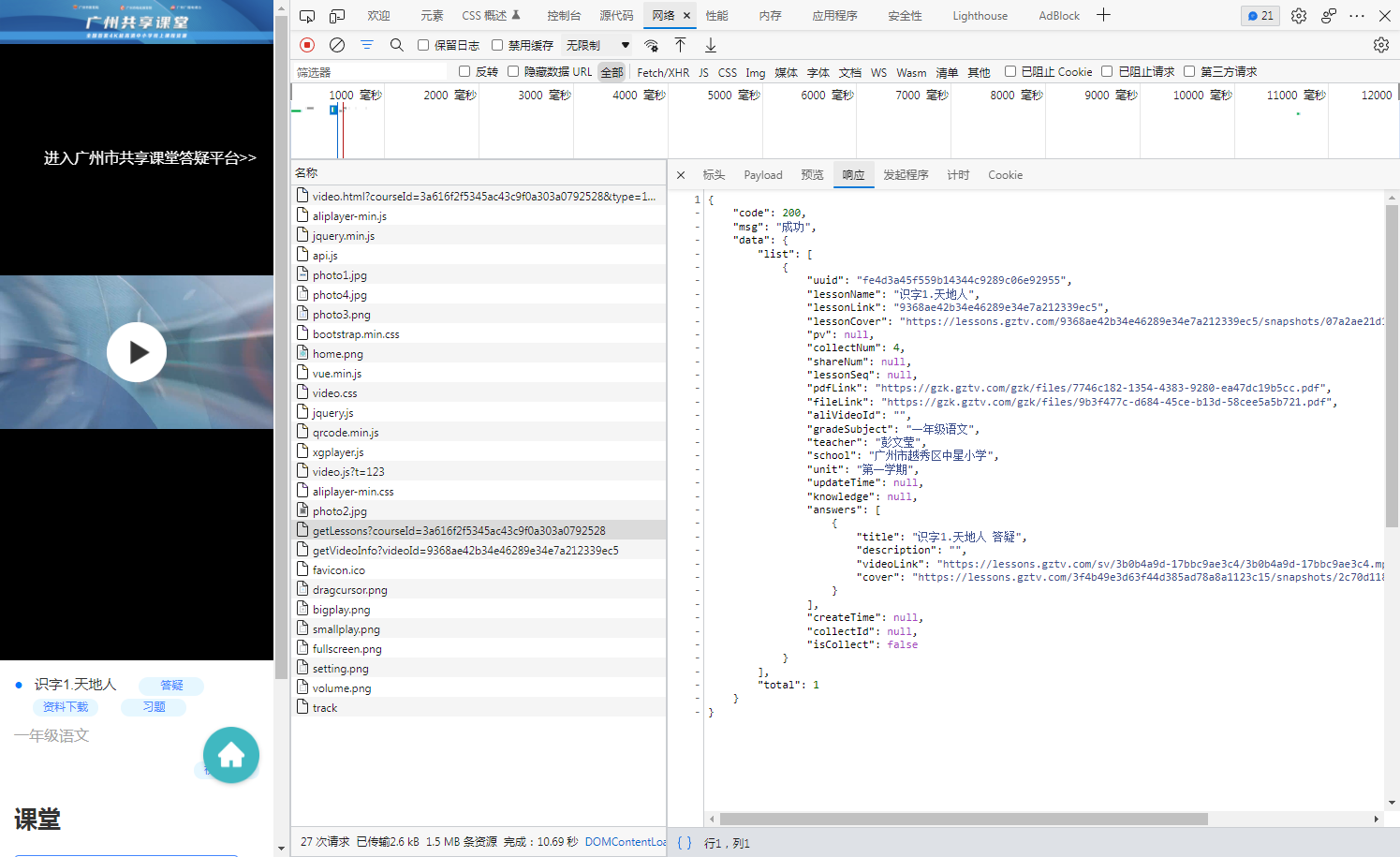Open the send feedback people icon
Image resolution: width=1400 pixels, height=857 pixels.
coord(1329,16)
